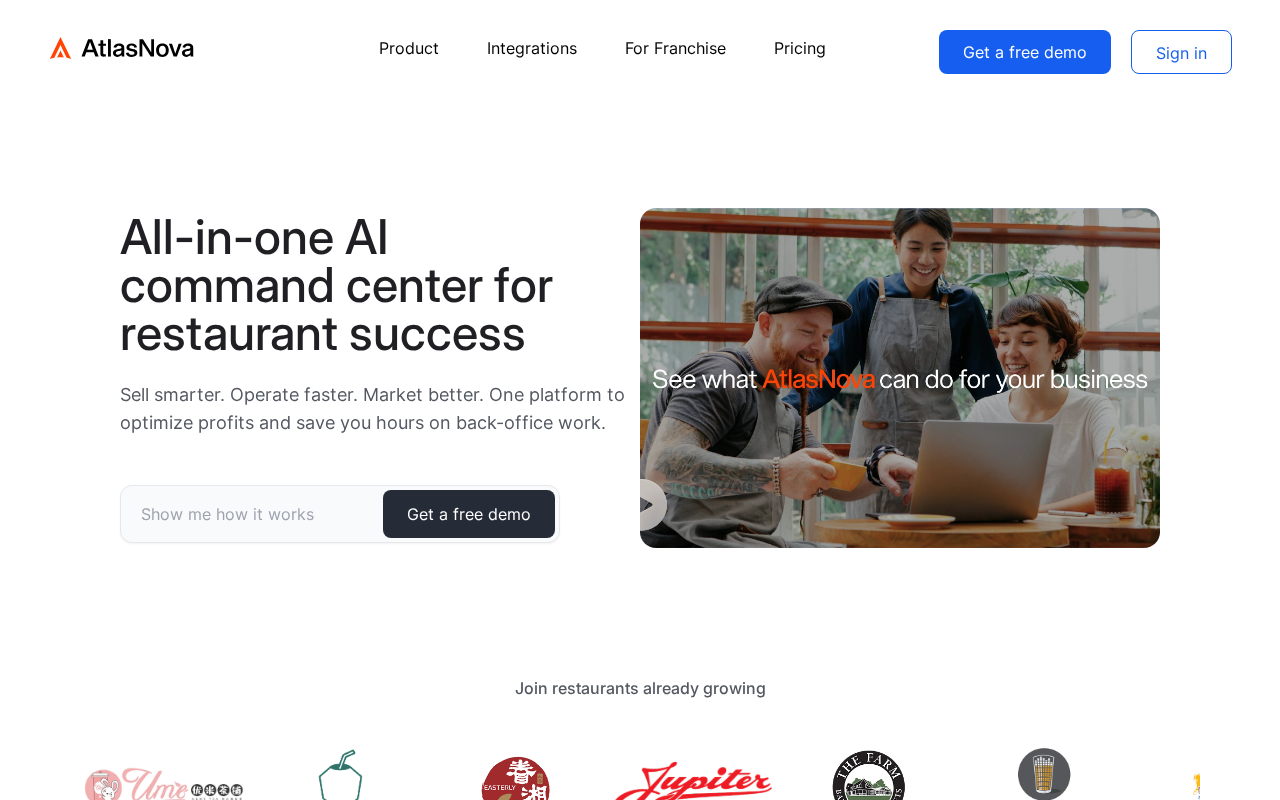Click the 'Join restaurants already growing' heading
The height and width of the screenshot is (800, 1280).
point(640,688)
